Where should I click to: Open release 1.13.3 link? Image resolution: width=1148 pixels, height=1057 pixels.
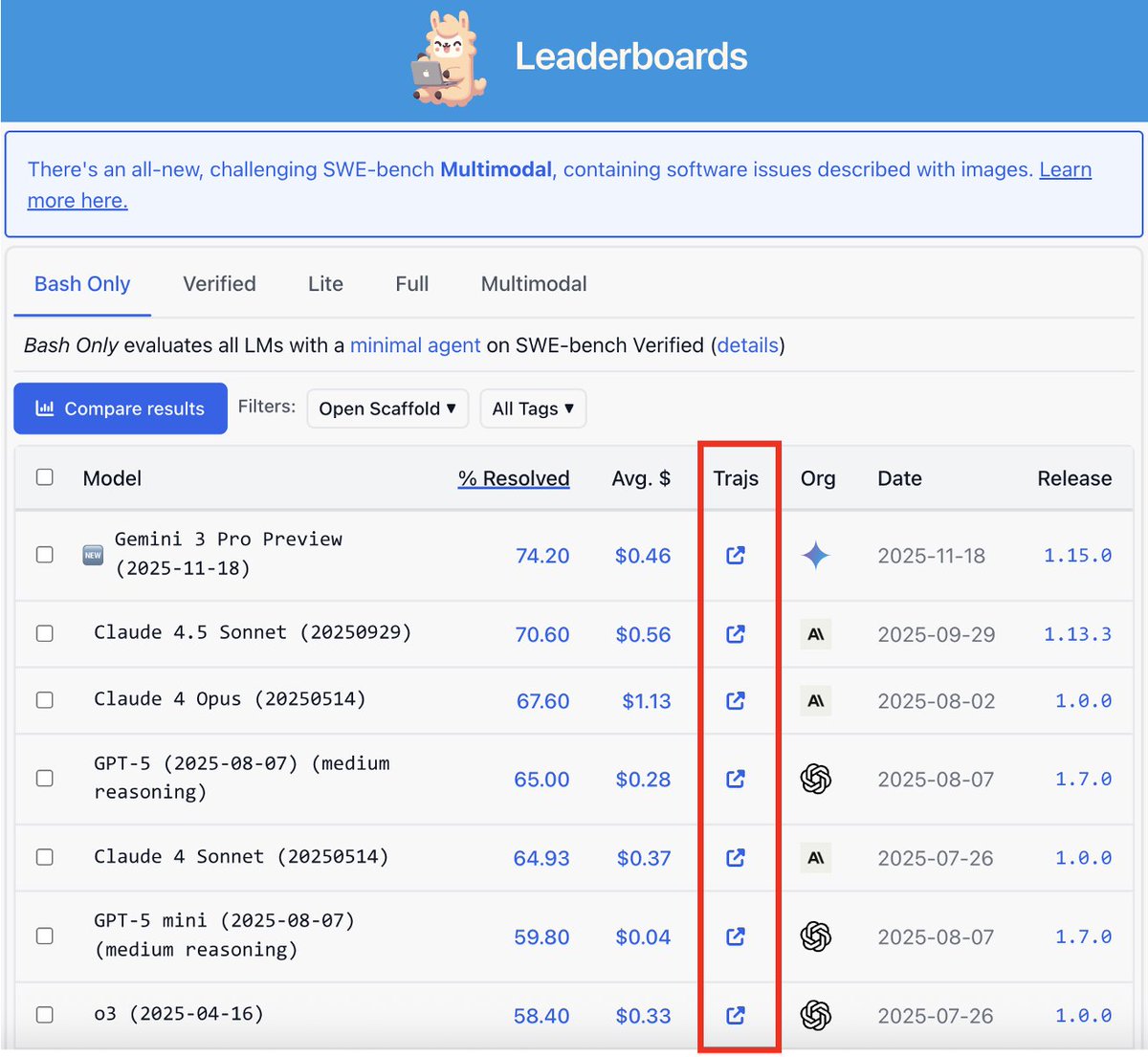tap(1077, 633)
